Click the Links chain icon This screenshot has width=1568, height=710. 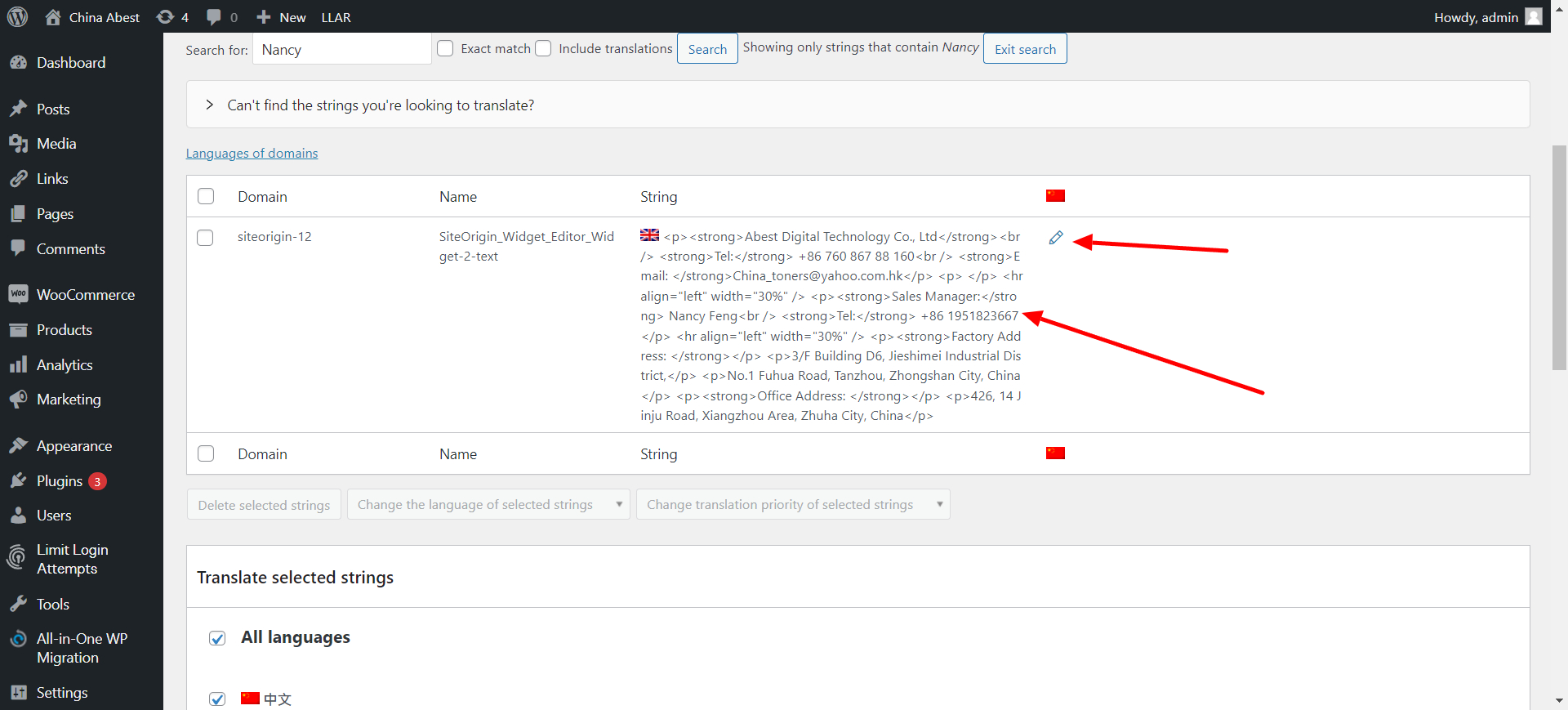[18, 179]
